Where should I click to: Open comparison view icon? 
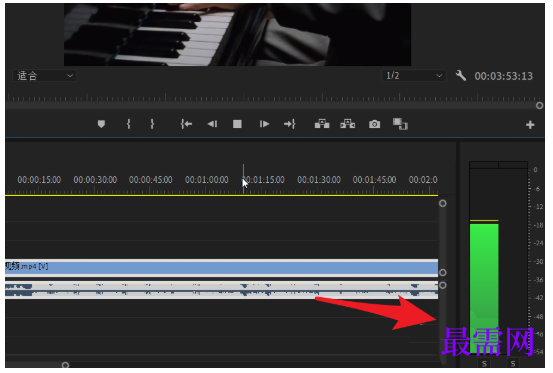pos(400,124)
